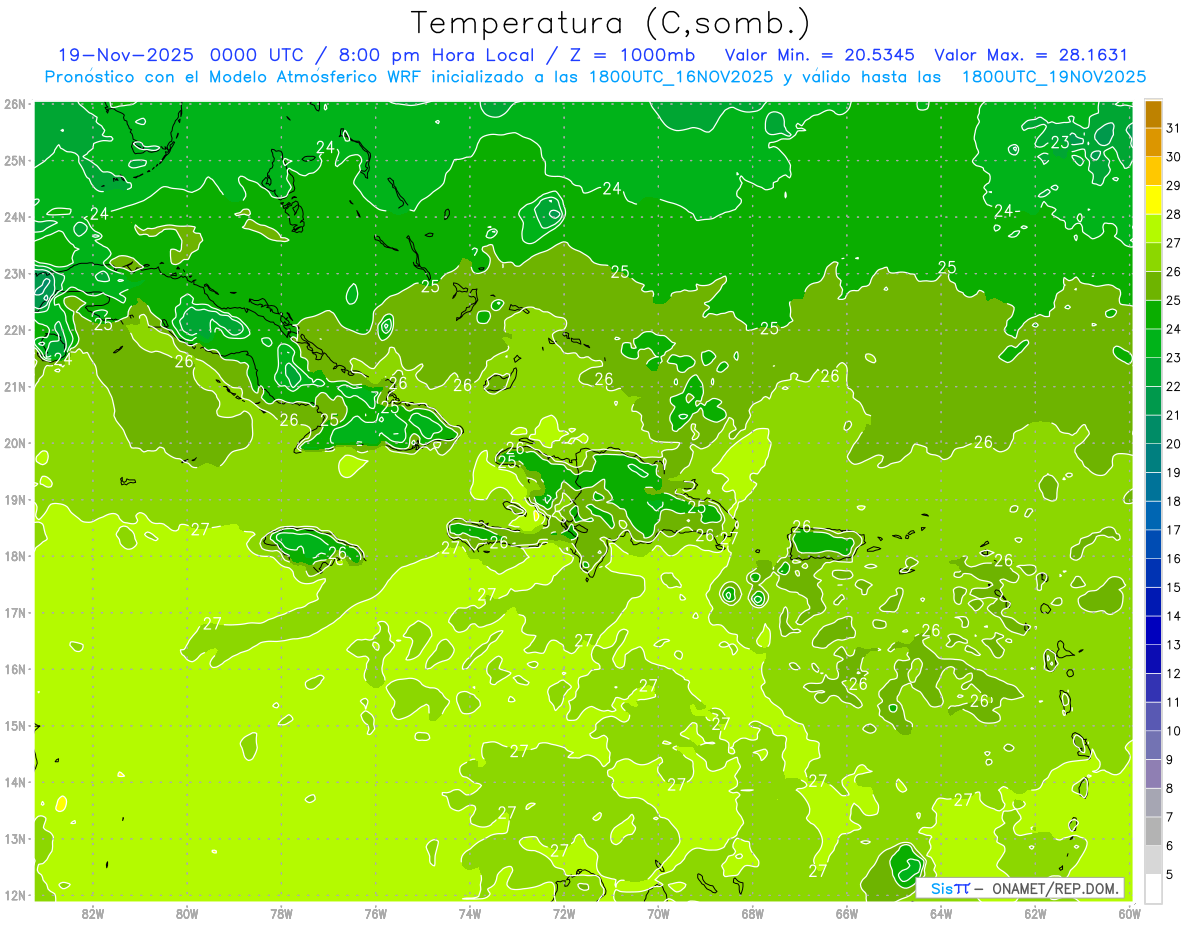
Task: Click the brown color bar segment above 31
Action: point(1153,114)
